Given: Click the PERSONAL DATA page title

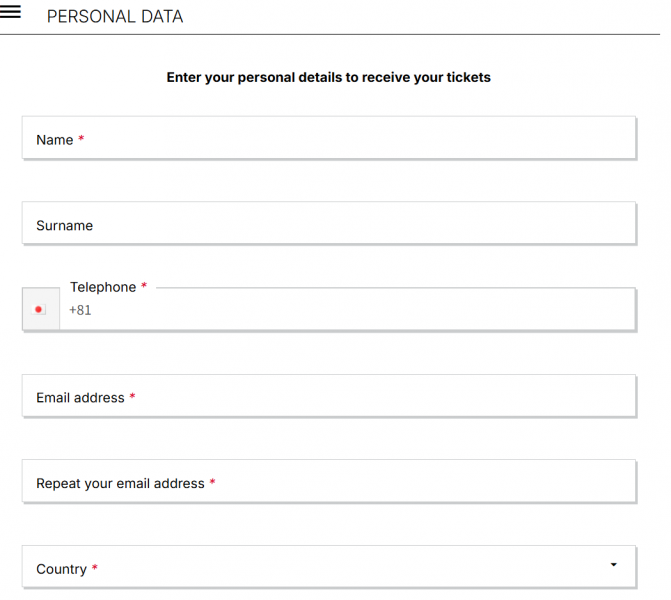Looking at the screenshot, I should (115, 17).
